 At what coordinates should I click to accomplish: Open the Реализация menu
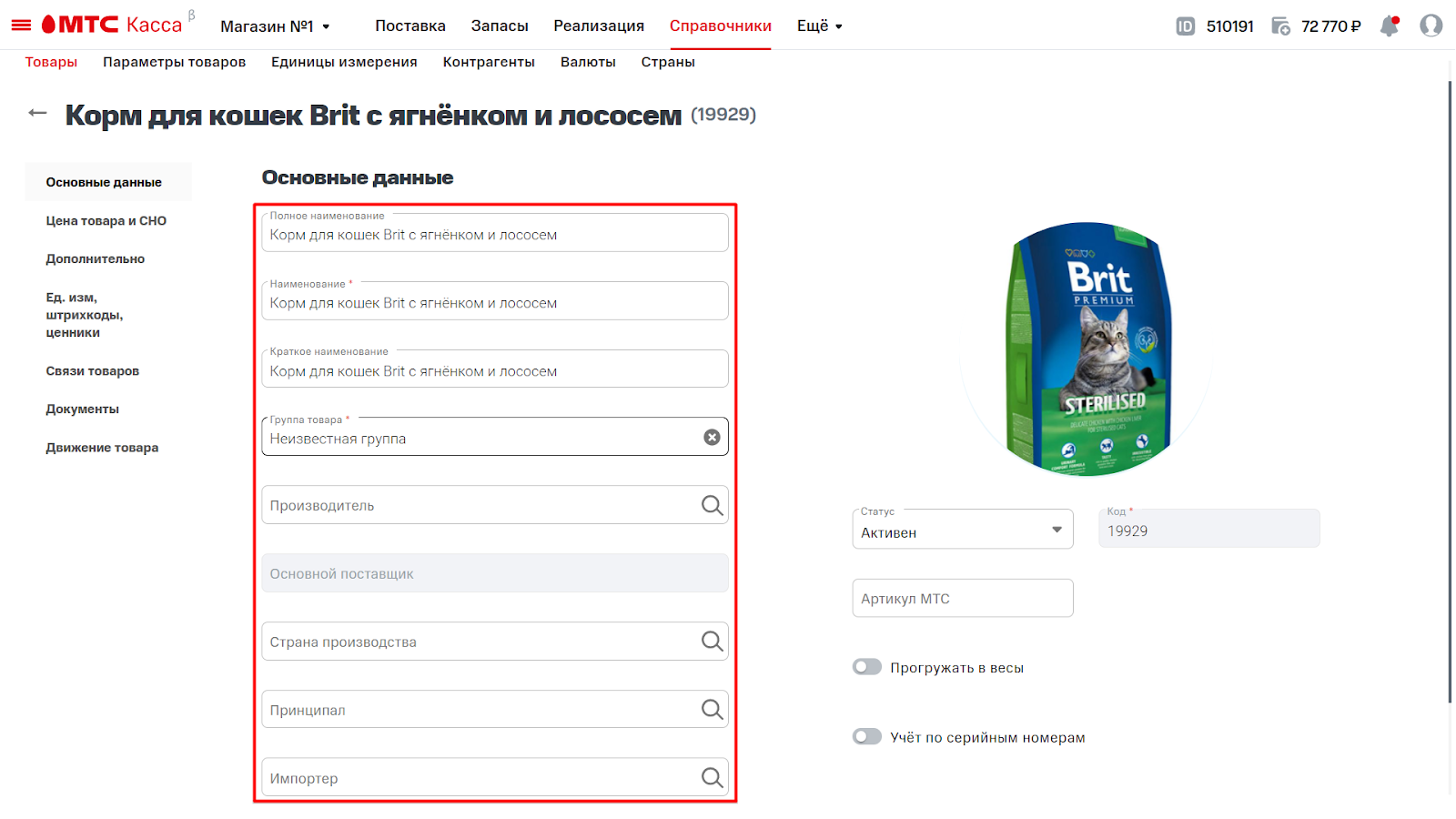coord(599,25)
